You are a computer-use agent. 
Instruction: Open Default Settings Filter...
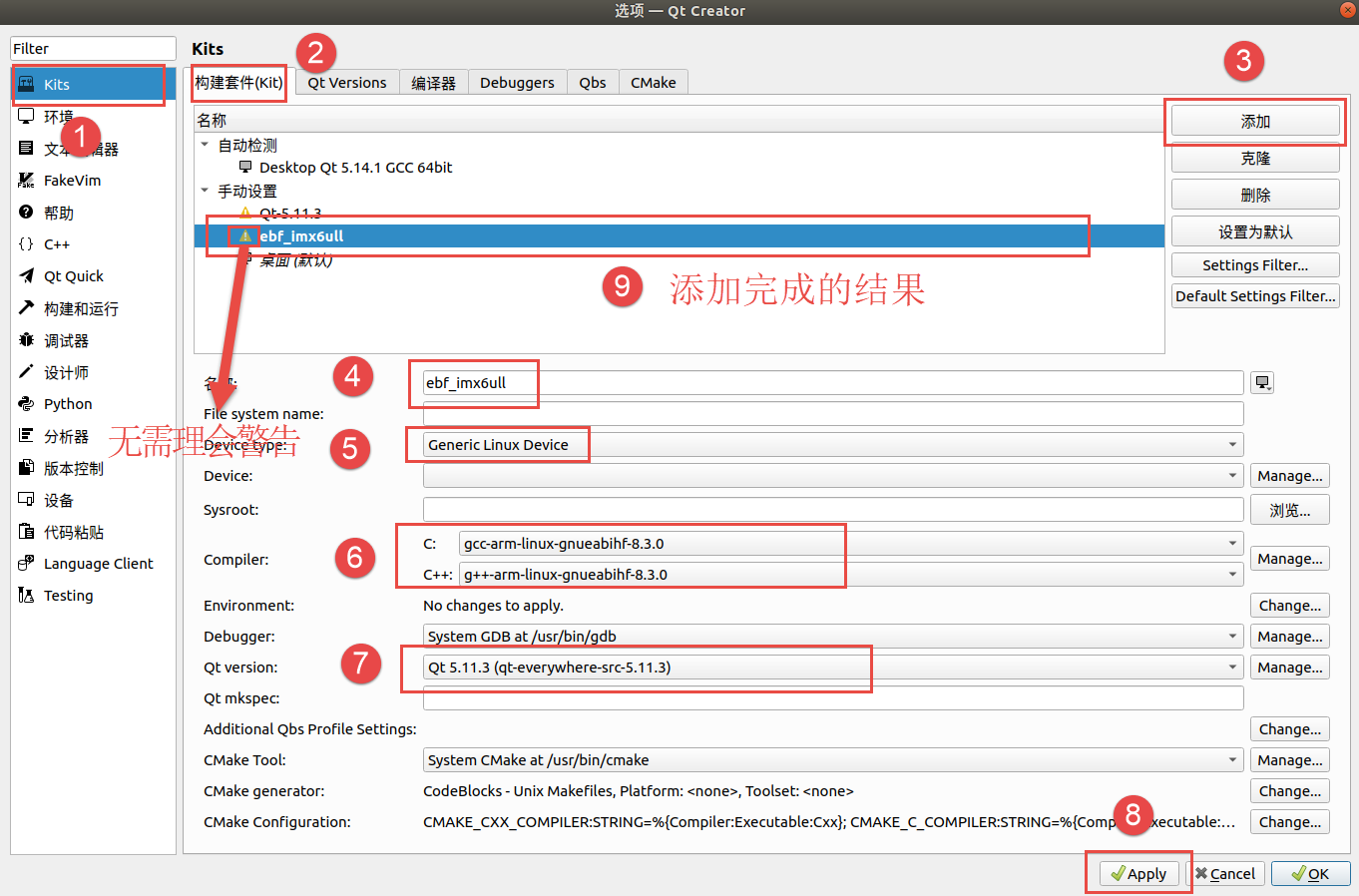(x=1255, y=296)
